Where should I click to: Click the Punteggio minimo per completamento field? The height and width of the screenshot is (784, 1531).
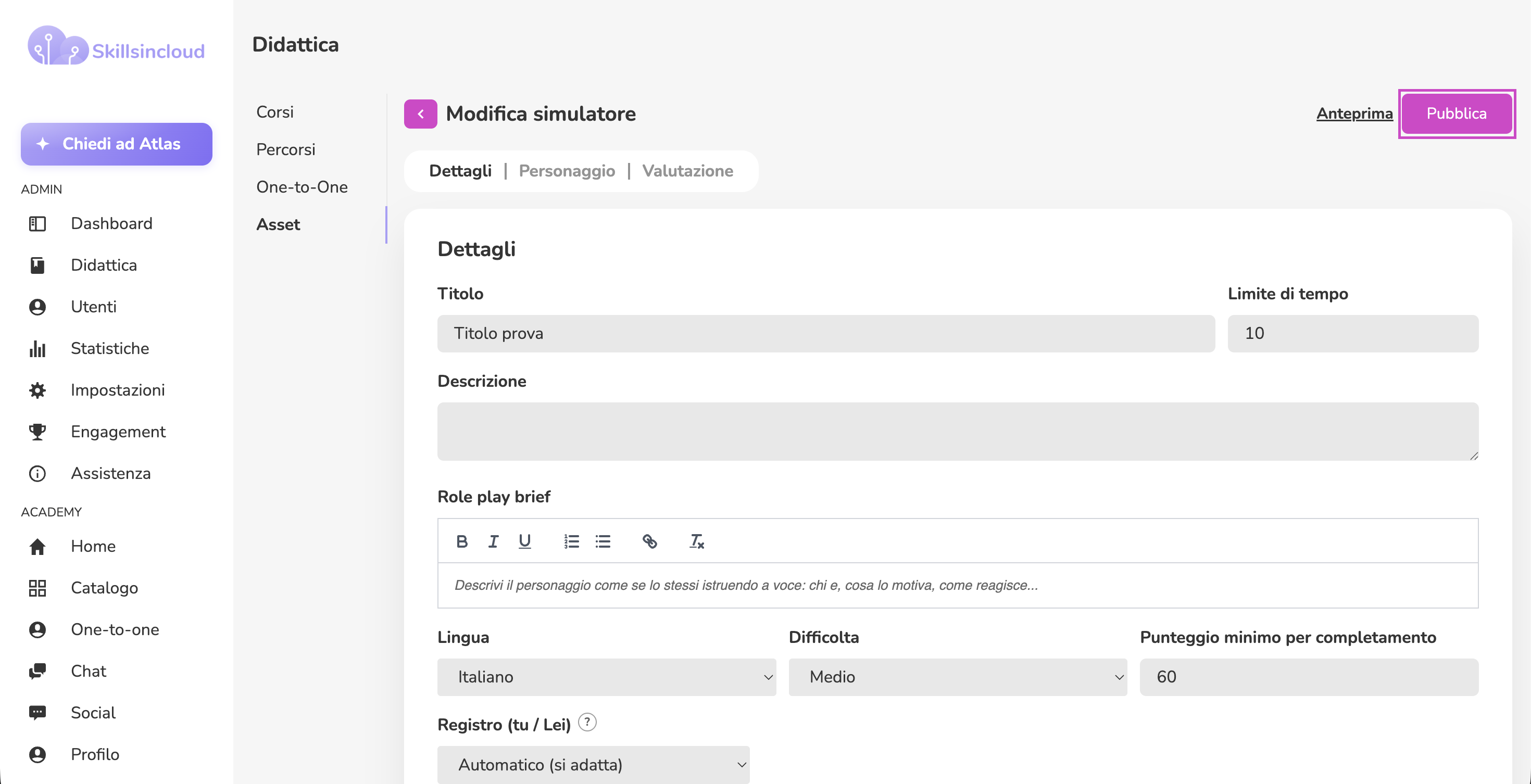click(x=1309, y=677)
